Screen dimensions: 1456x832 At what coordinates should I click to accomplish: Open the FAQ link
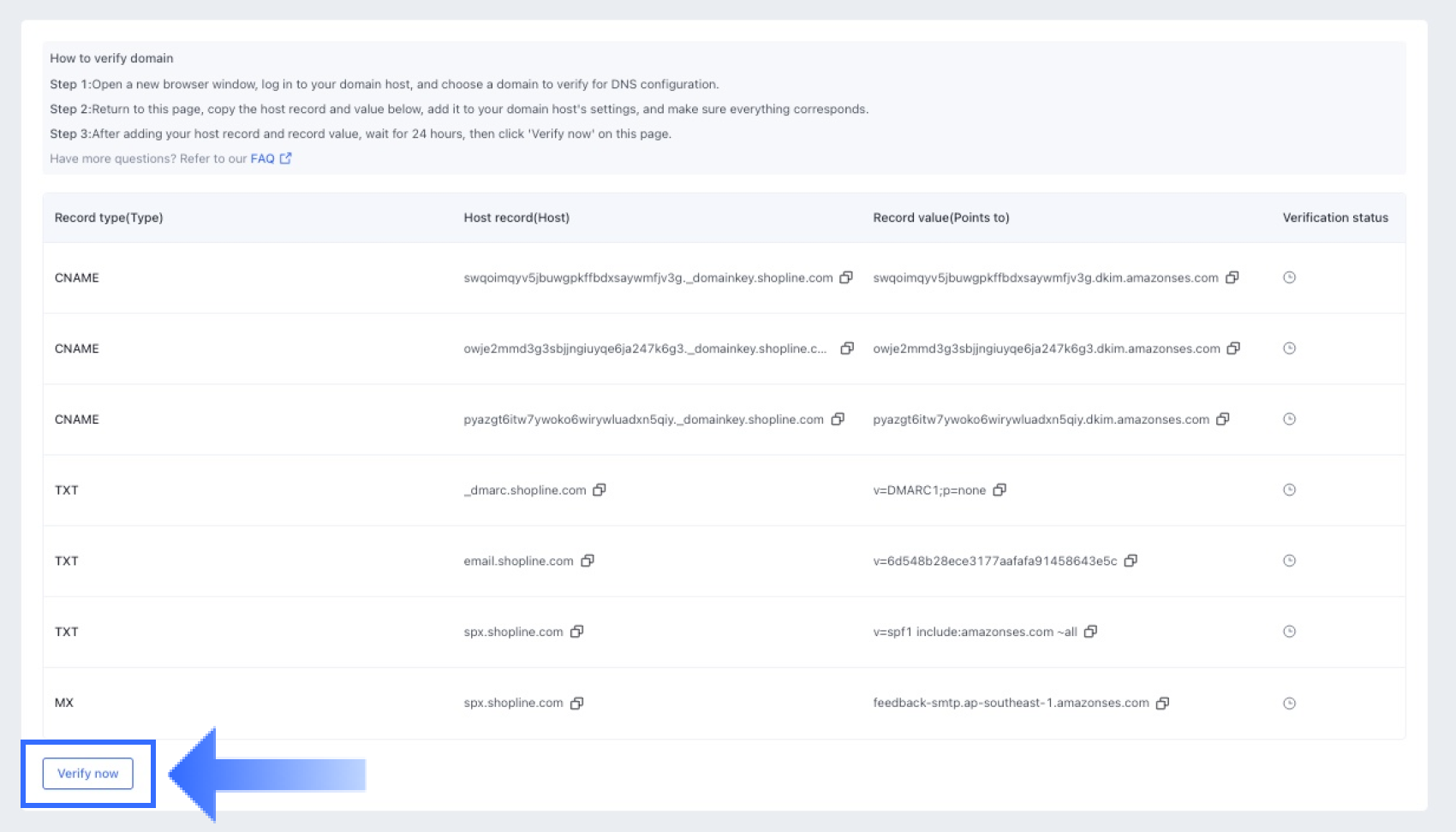(x=262, y=158)
